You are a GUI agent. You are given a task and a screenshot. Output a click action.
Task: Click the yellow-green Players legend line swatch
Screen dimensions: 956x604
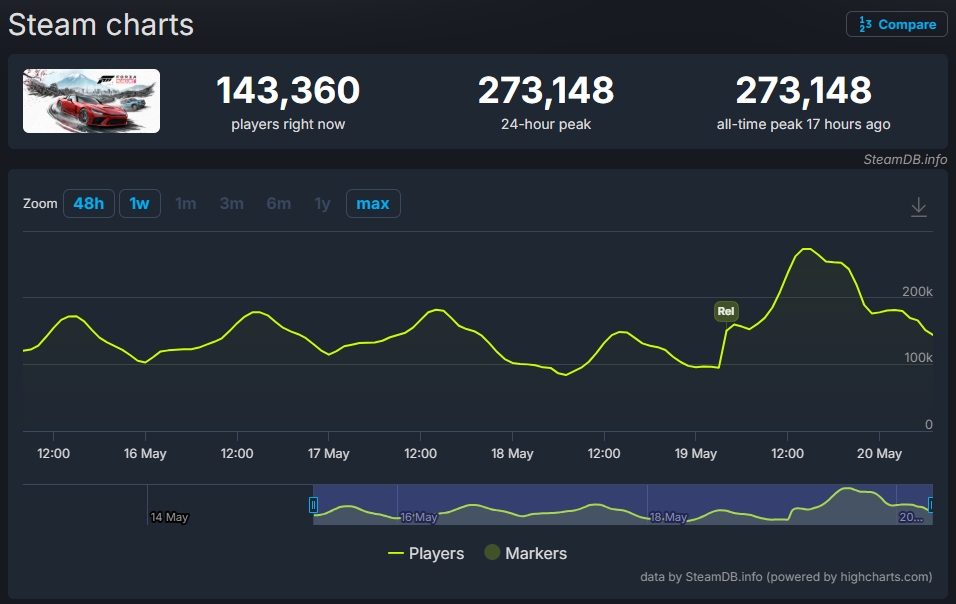click(396, 553)
